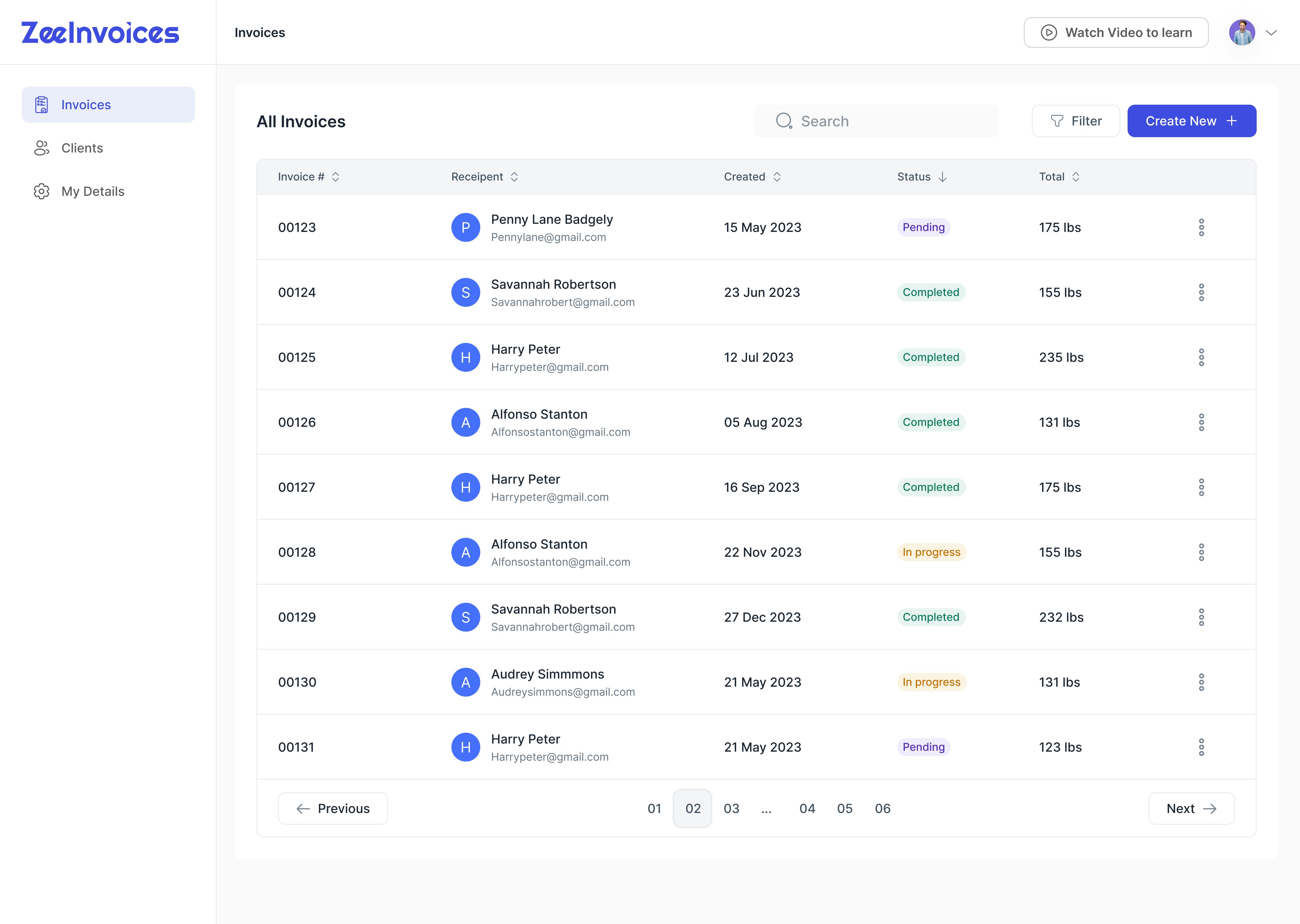Viewport: 1300px width, 924px height.
Task: Toggle the Status column sort arrow
Action: click(942, 177)
